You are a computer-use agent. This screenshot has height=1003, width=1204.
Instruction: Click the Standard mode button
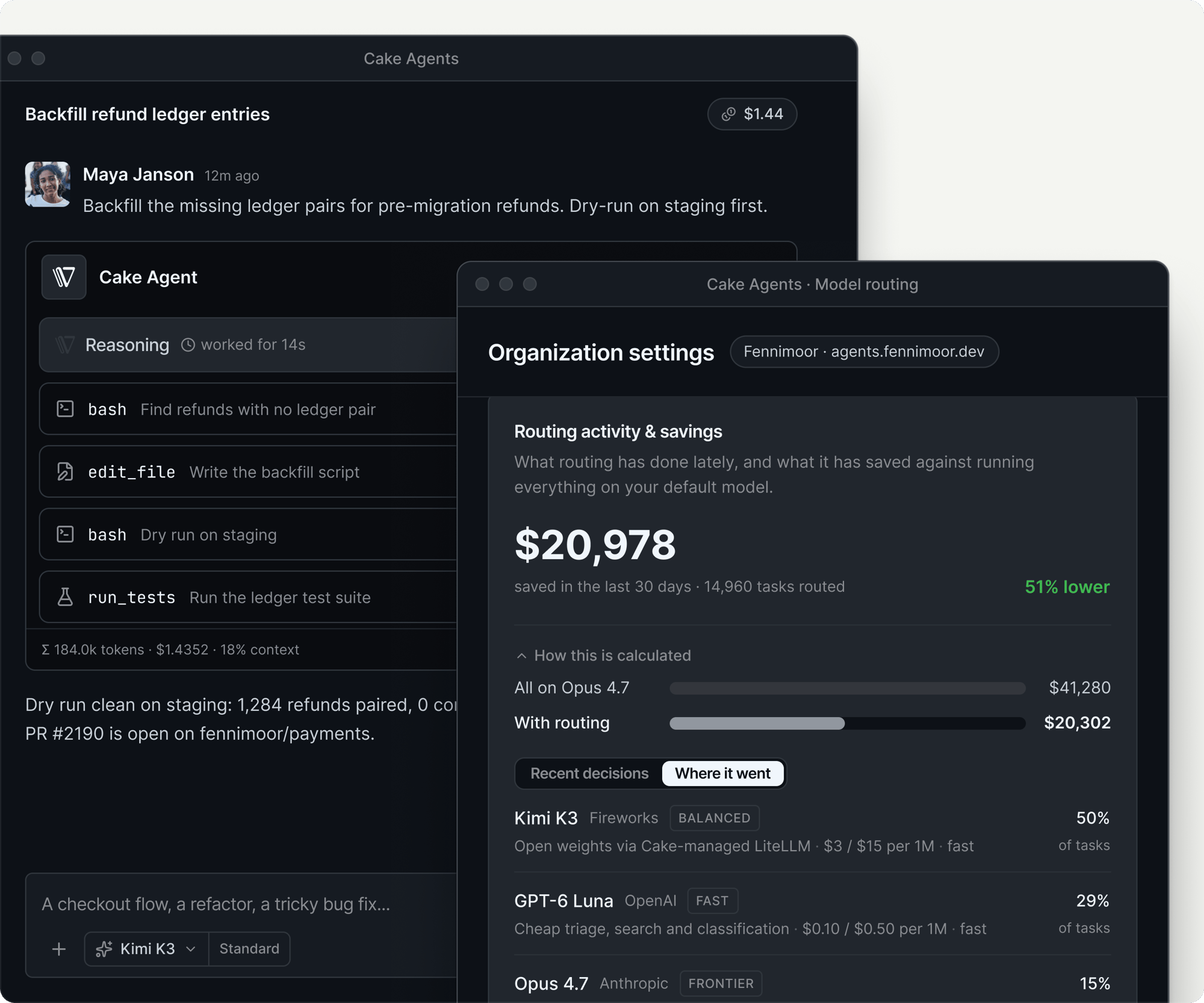point(249,949)
